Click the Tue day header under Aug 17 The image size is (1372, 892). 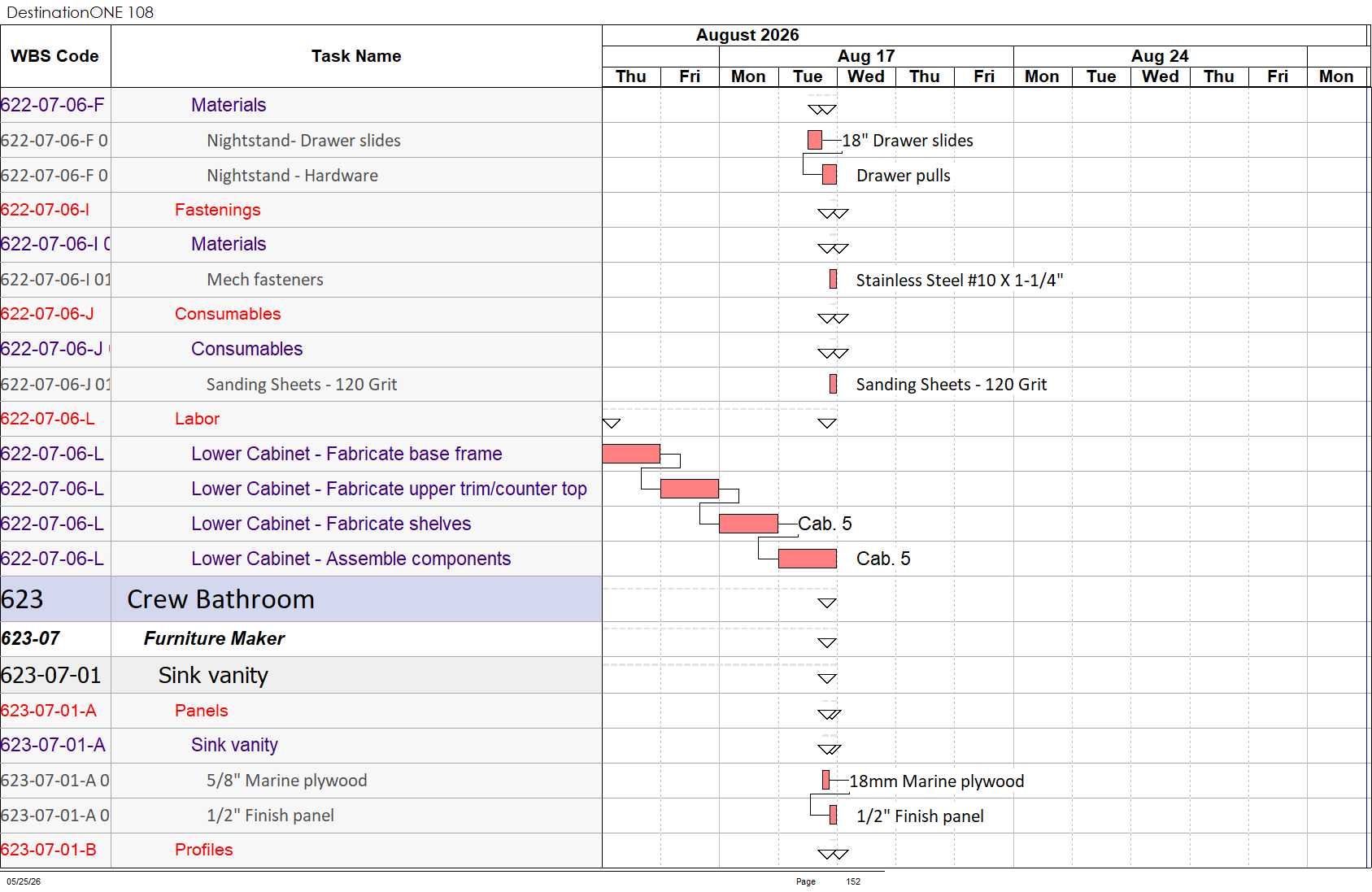click(808, 76)
